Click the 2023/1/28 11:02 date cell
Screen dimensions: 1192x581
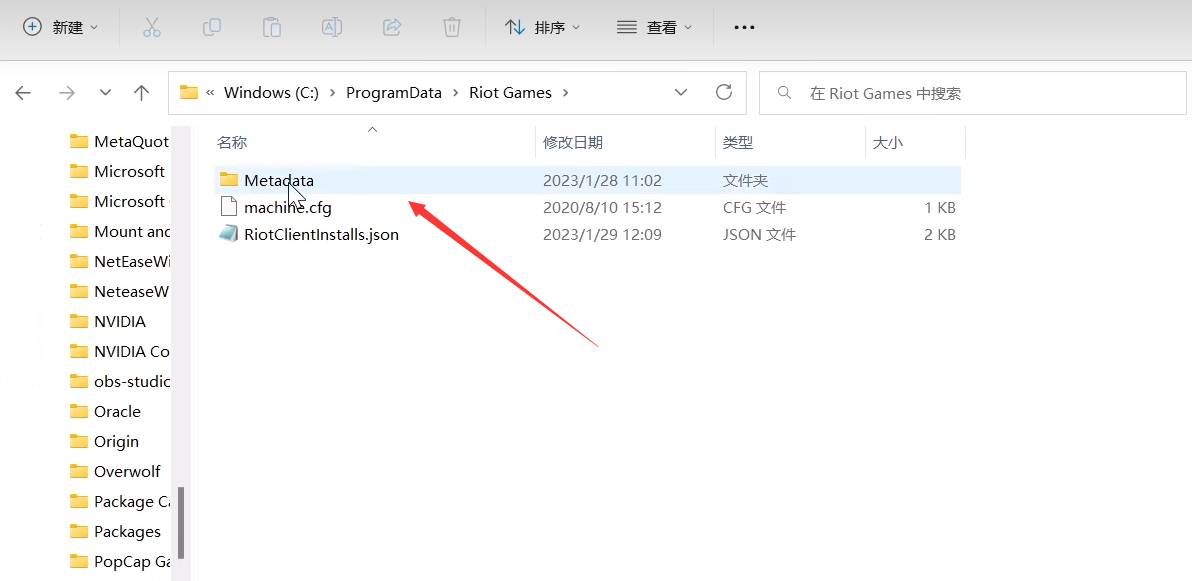pos(602,180)
